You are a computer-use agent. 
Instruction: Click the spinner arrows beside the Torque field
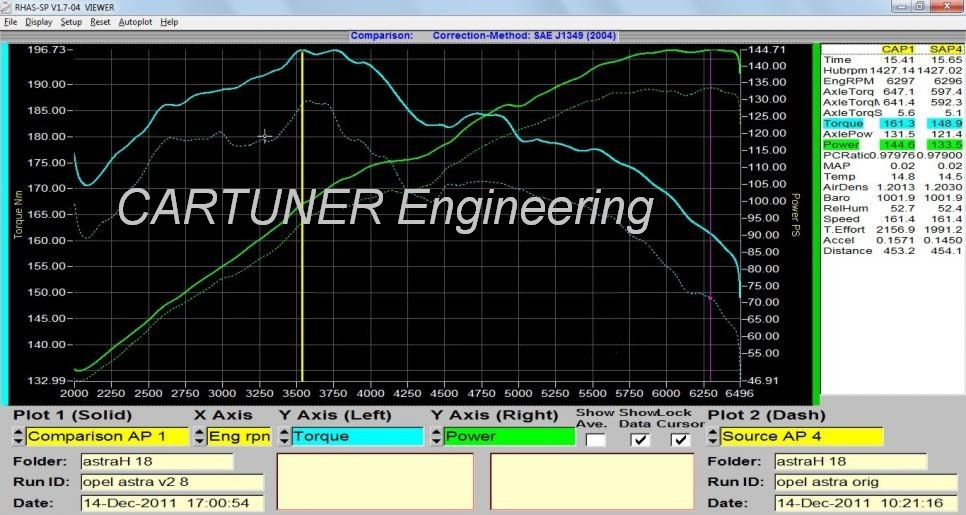[x=283, y=436]
